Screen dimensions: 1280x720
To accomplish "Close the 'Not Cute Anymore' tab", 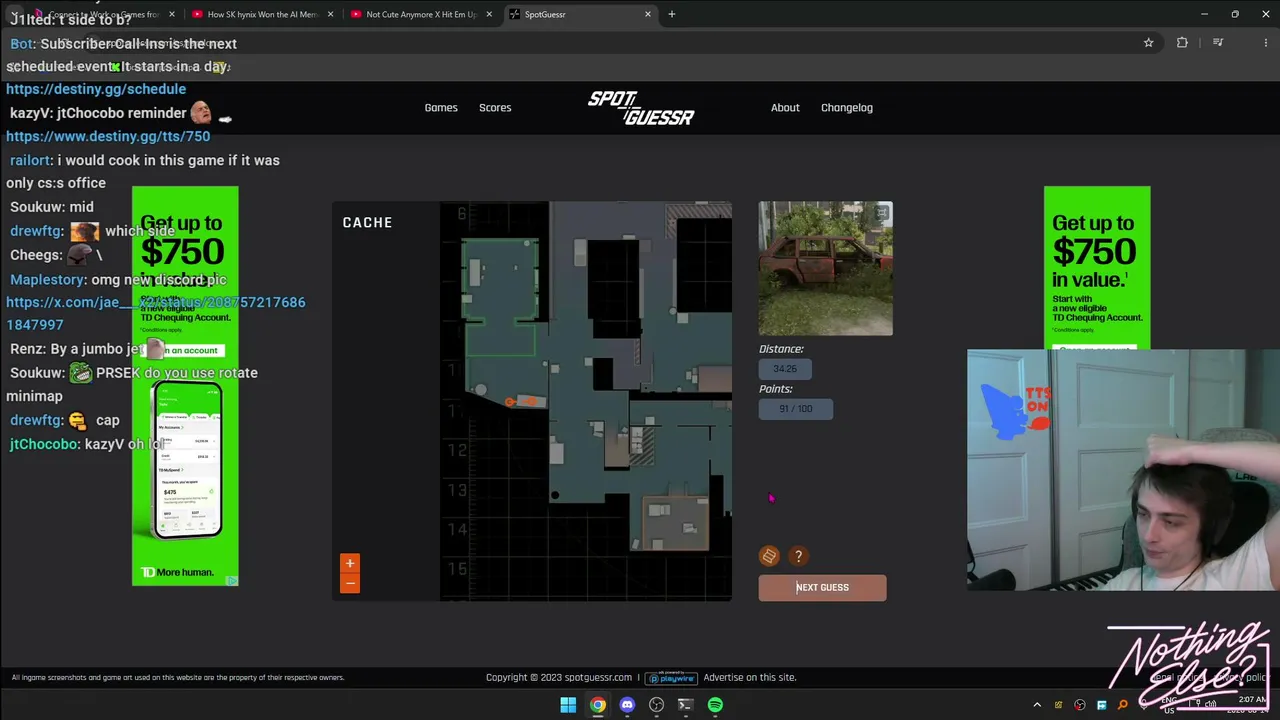I will 489,14.
